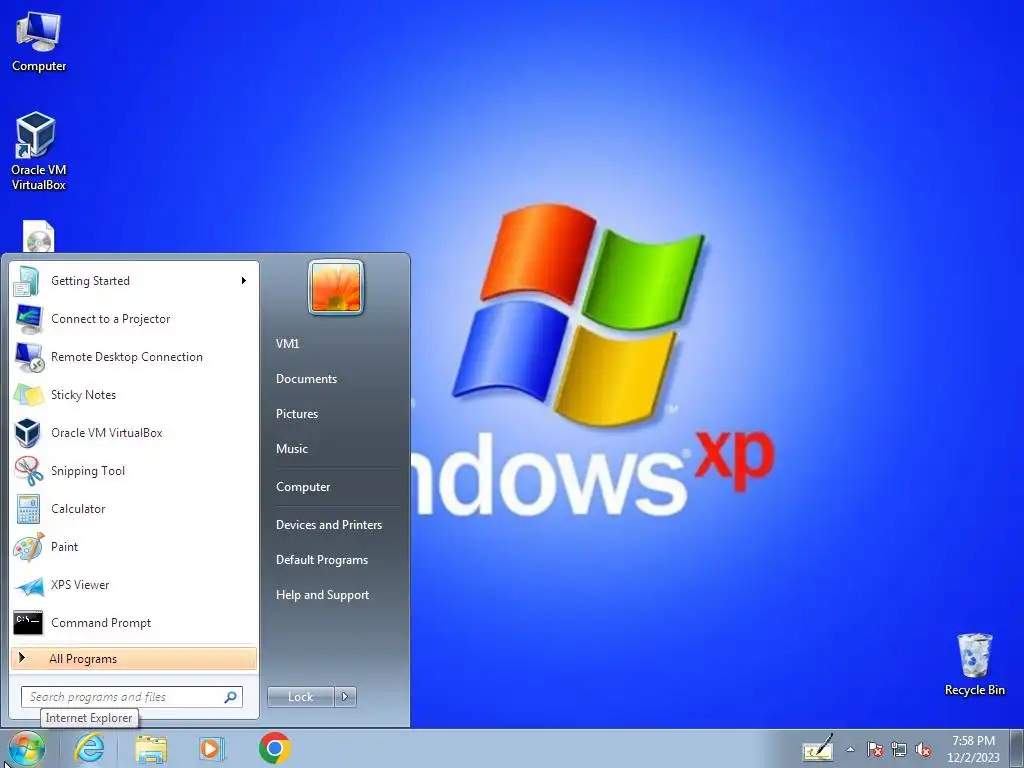Select the disc image file on desktop
Screen dimensions: 1024x768
click(39, 236)
